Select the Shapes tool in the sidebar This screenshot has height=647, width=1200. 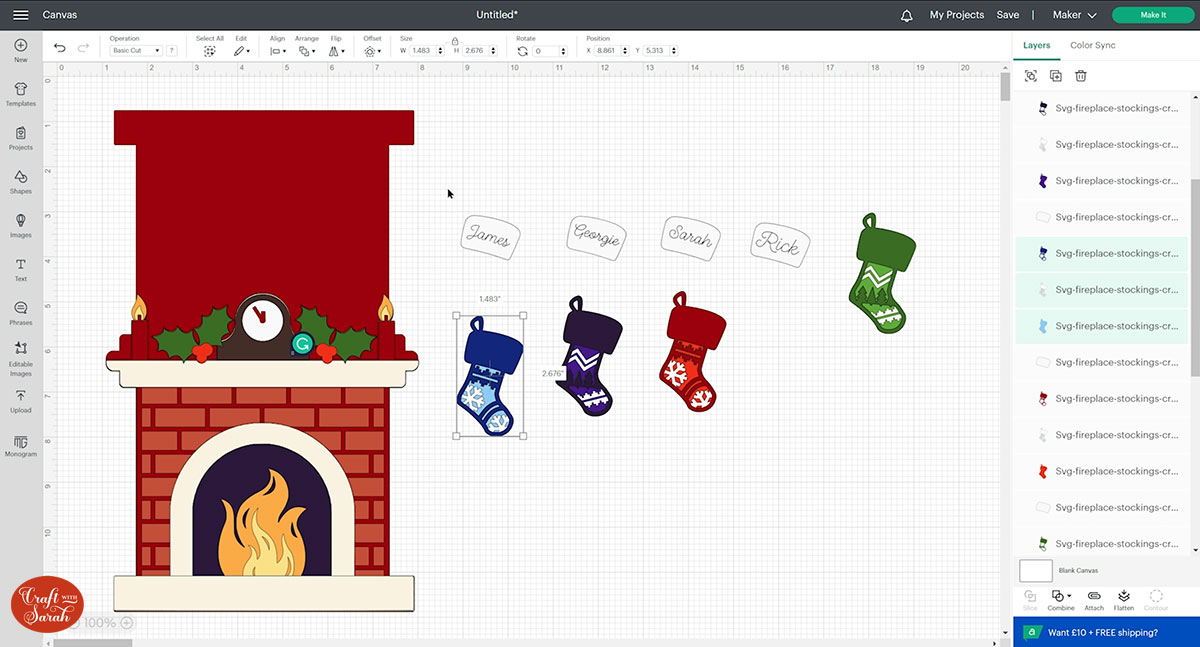[20, 181]
